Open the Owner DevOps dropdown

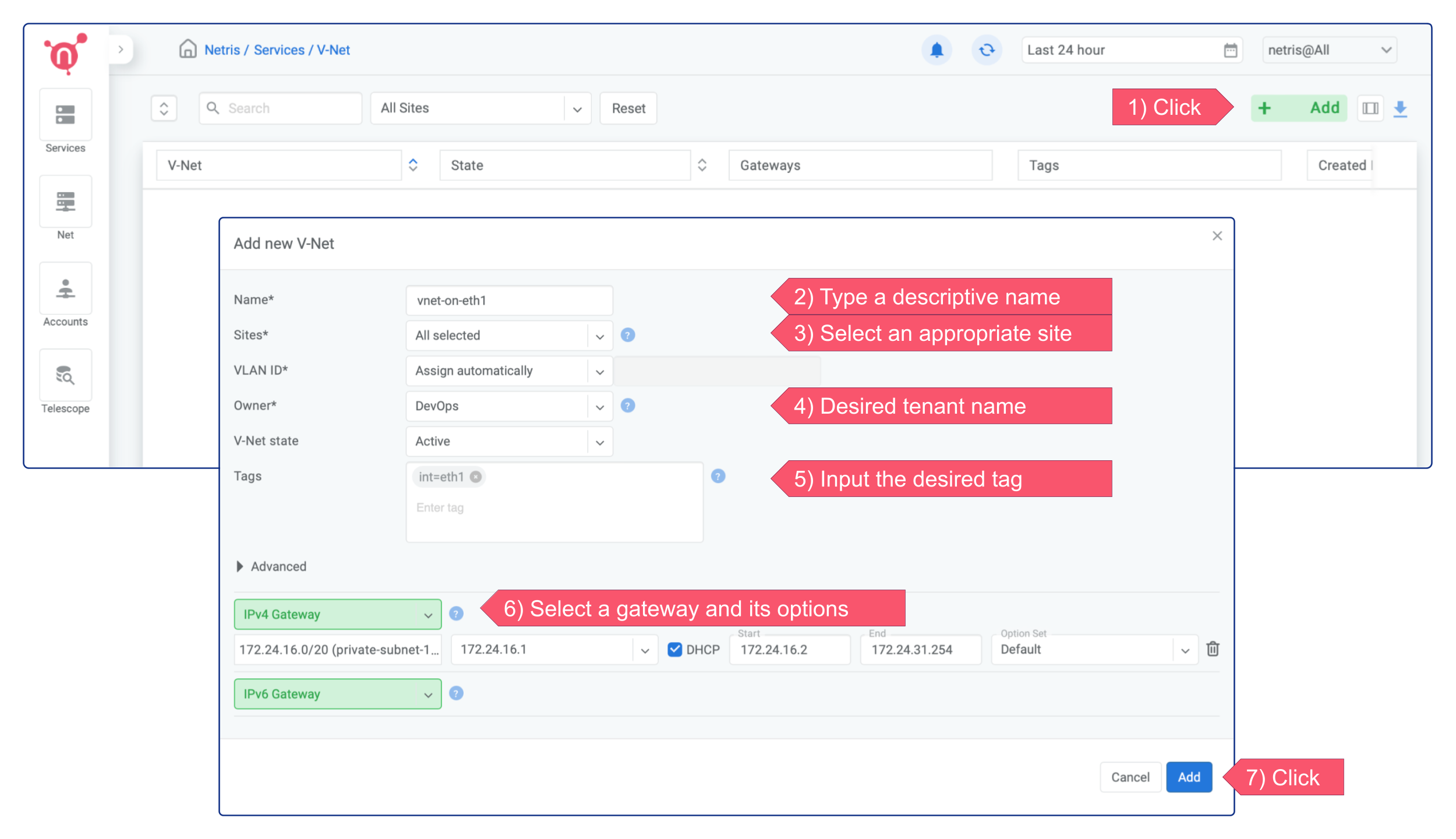pos(508,406)
